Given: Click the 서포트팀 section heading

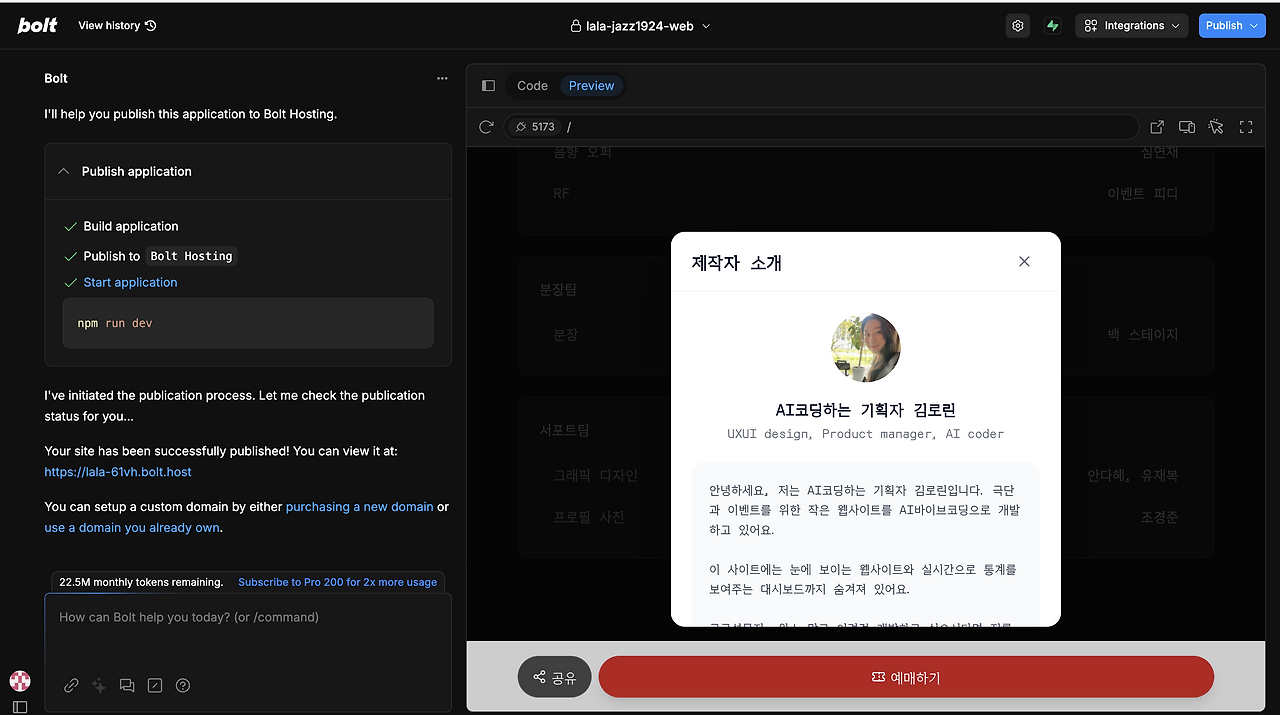Looking at the screenshot, I should pyautogui.click(x=565, y=430).
